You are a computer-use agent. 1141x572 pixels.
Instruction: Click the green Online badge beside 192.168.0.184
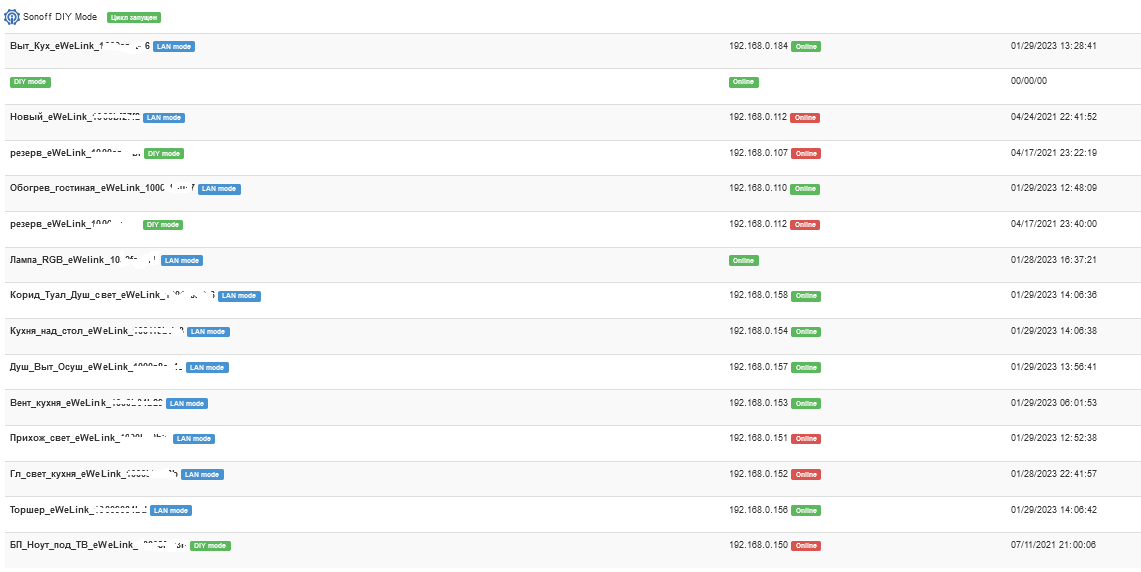pos(805,47)
